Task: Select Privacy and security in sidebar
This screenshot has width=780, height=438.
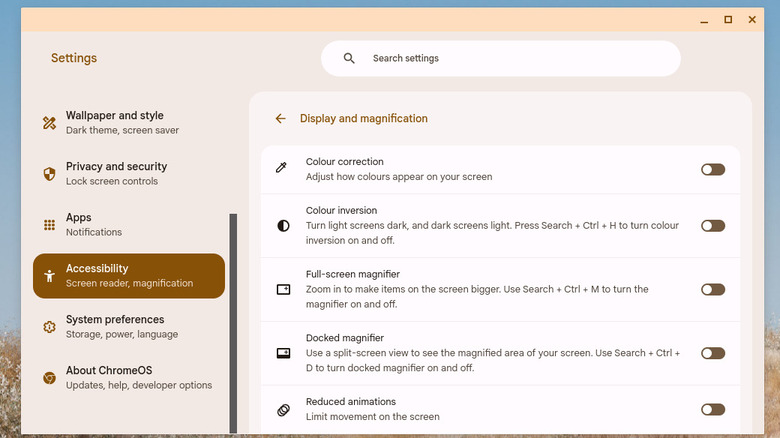Action: click(116, 173)
